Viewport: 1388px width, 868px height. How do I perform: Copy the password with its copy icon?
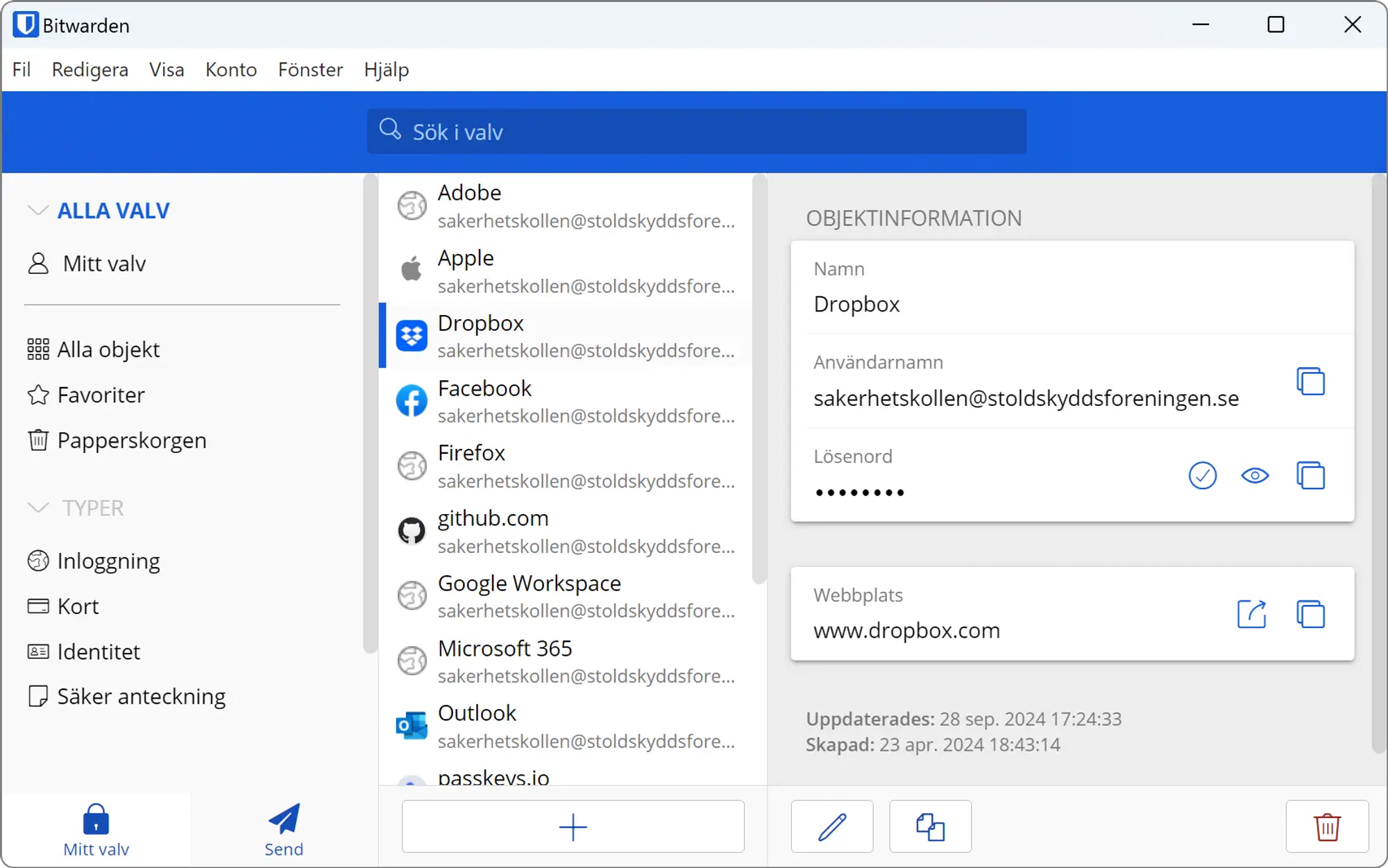[1310, 476]
